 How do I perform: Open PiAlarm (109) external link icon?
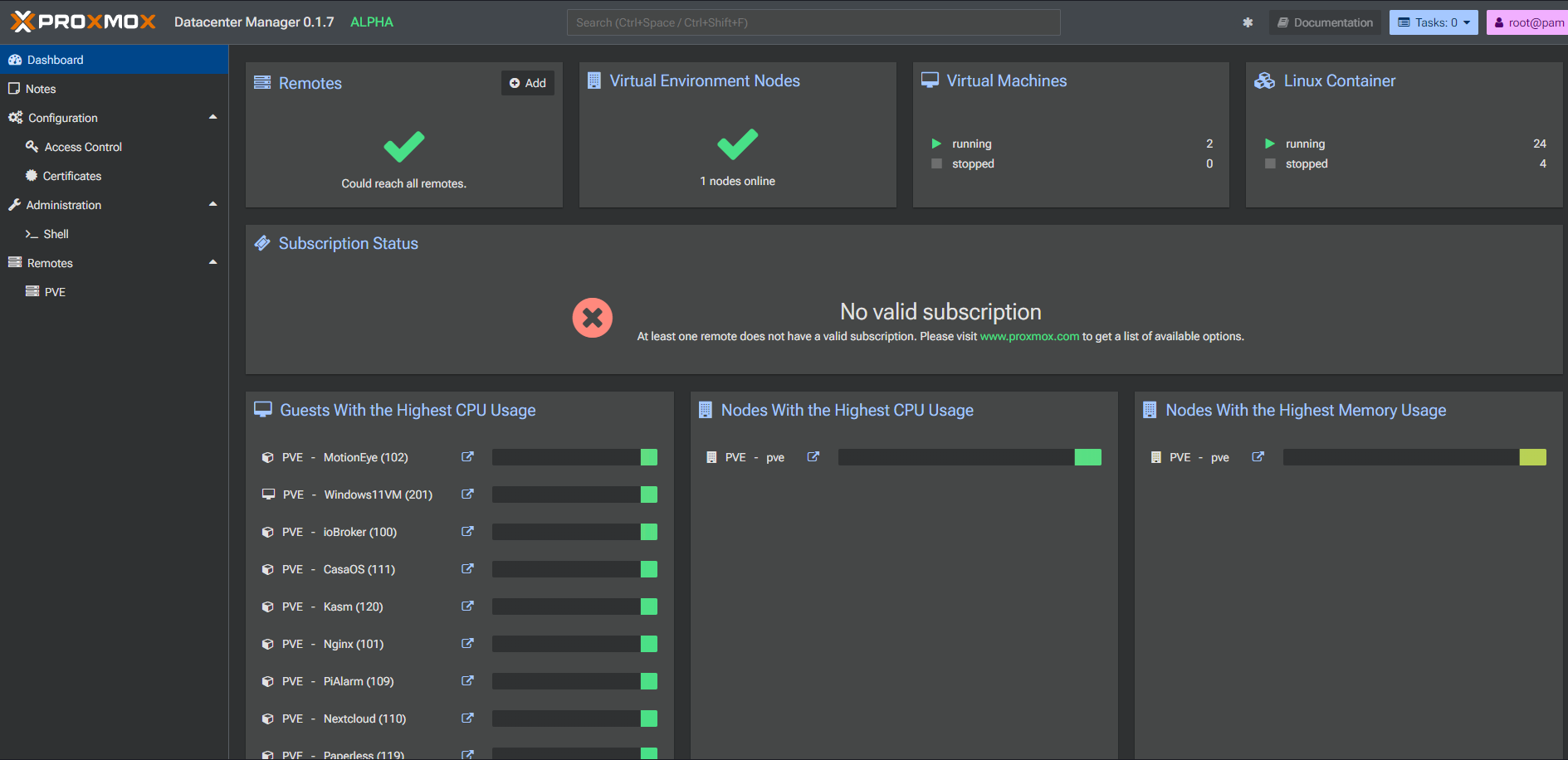[x=467, y=681]
